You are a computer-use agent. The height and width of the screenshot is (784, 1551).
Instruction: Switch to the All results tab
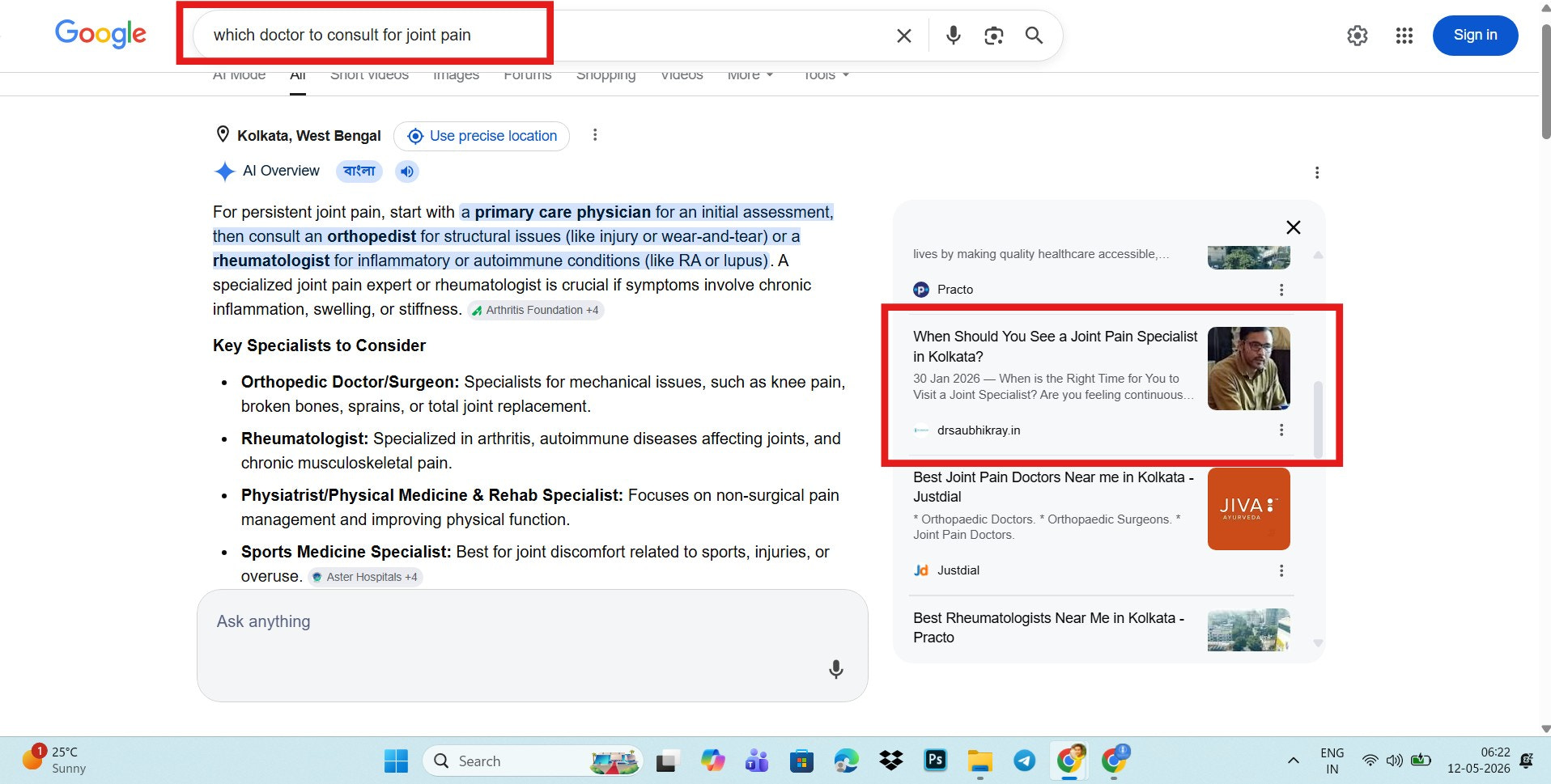tap(298, 75)
